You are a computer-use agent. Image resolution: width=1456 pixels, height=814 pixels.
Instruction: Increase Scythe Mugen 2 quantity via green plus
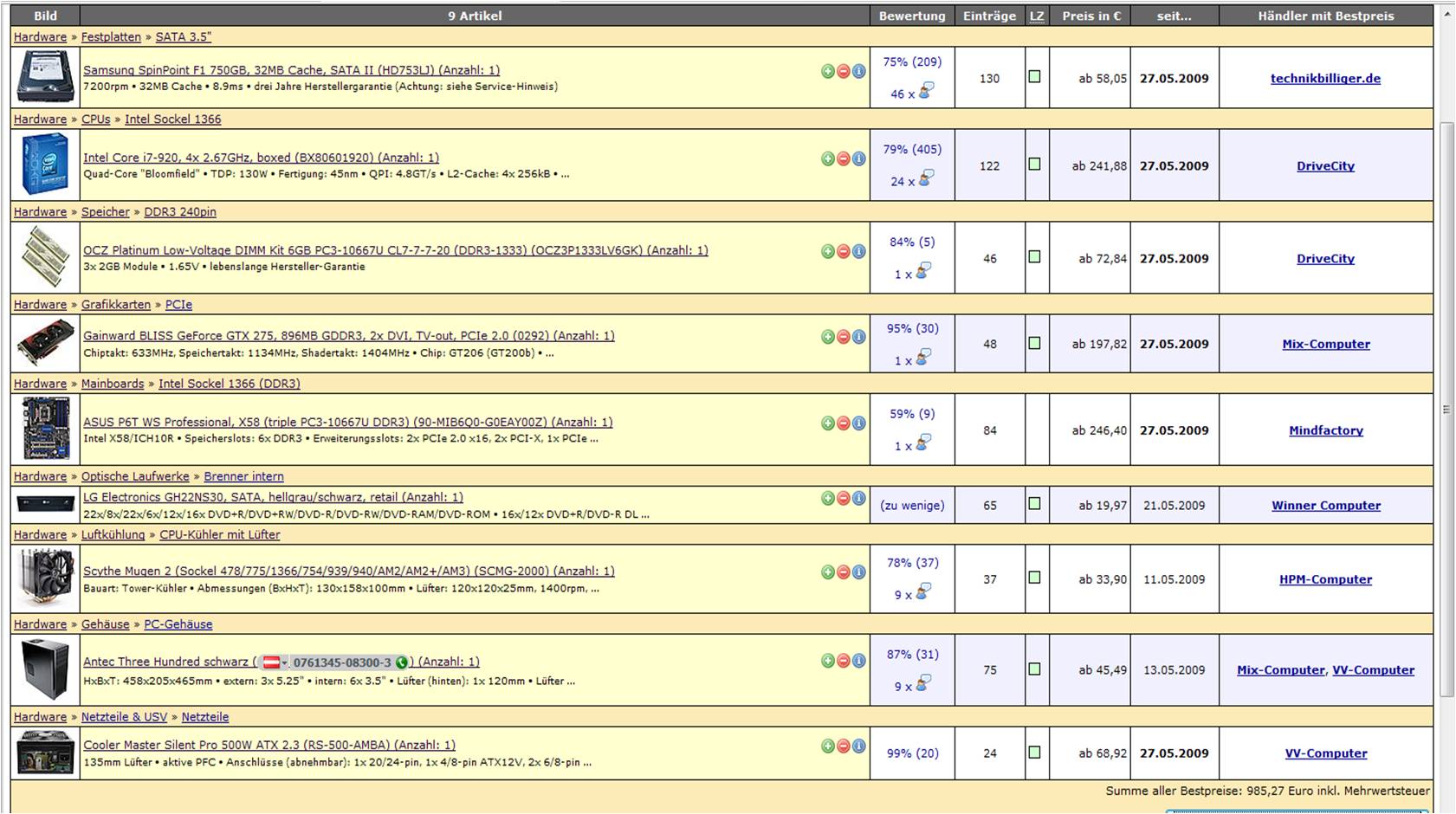coord(828,572)
